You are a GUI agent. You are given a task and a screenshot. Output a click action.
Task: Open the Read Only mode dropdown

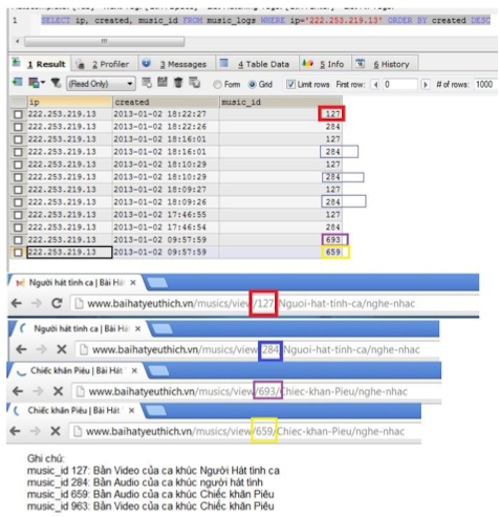click(101, 84)
